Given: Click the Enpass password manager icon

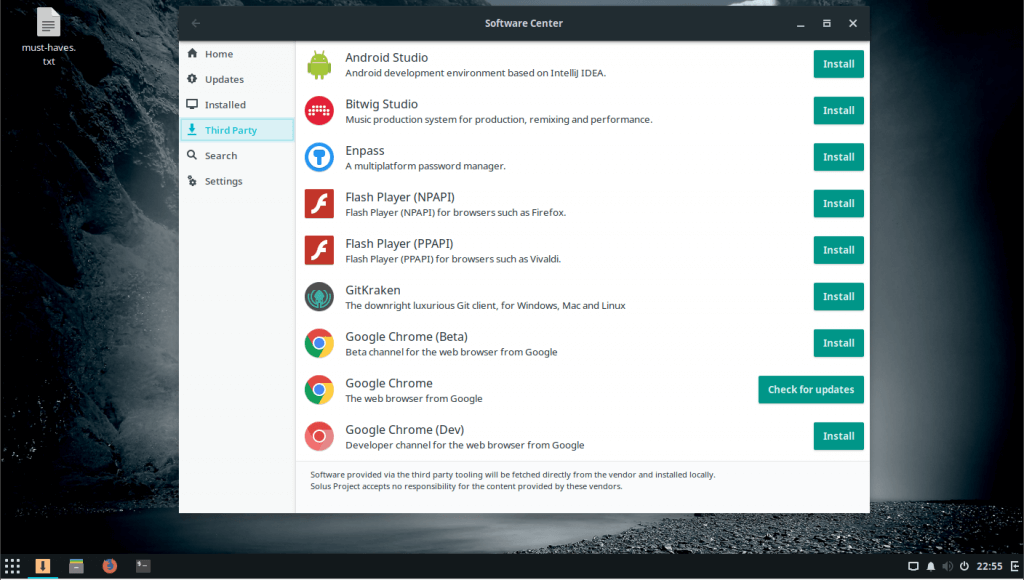Looking at the screenshot, I should [319, 157].
